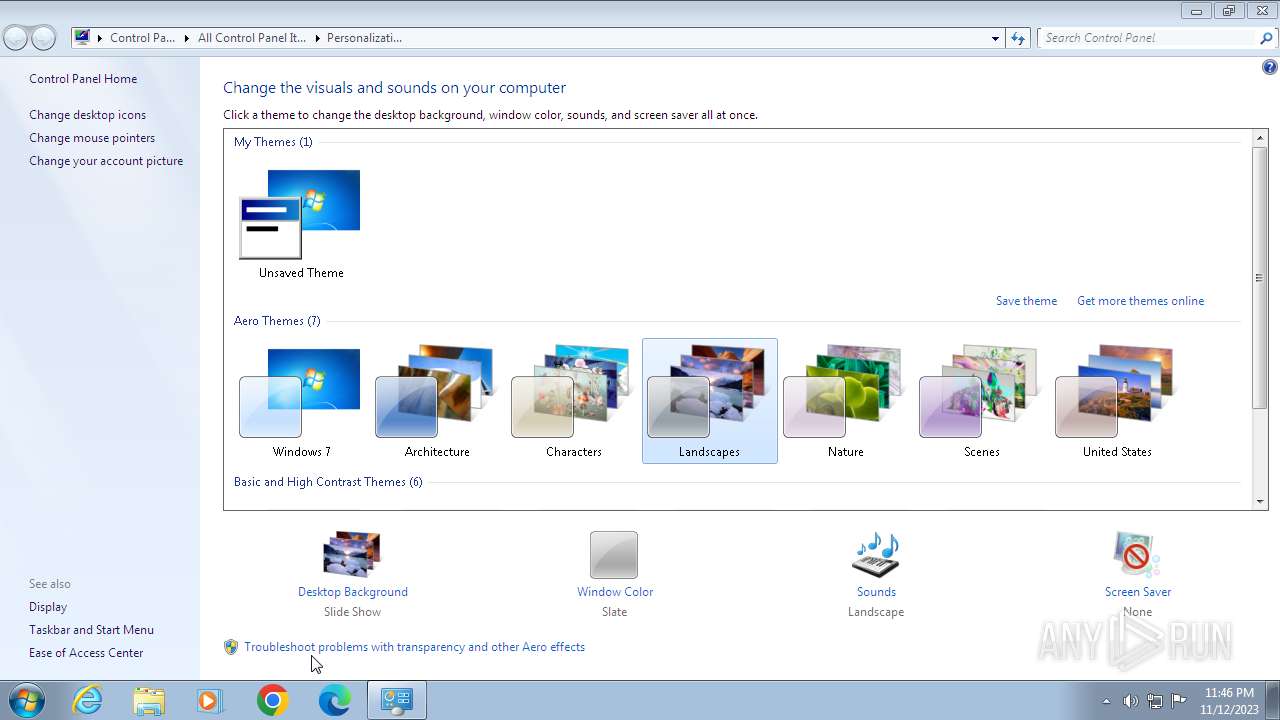Click the search magnifier icon

coord(1267,38)
